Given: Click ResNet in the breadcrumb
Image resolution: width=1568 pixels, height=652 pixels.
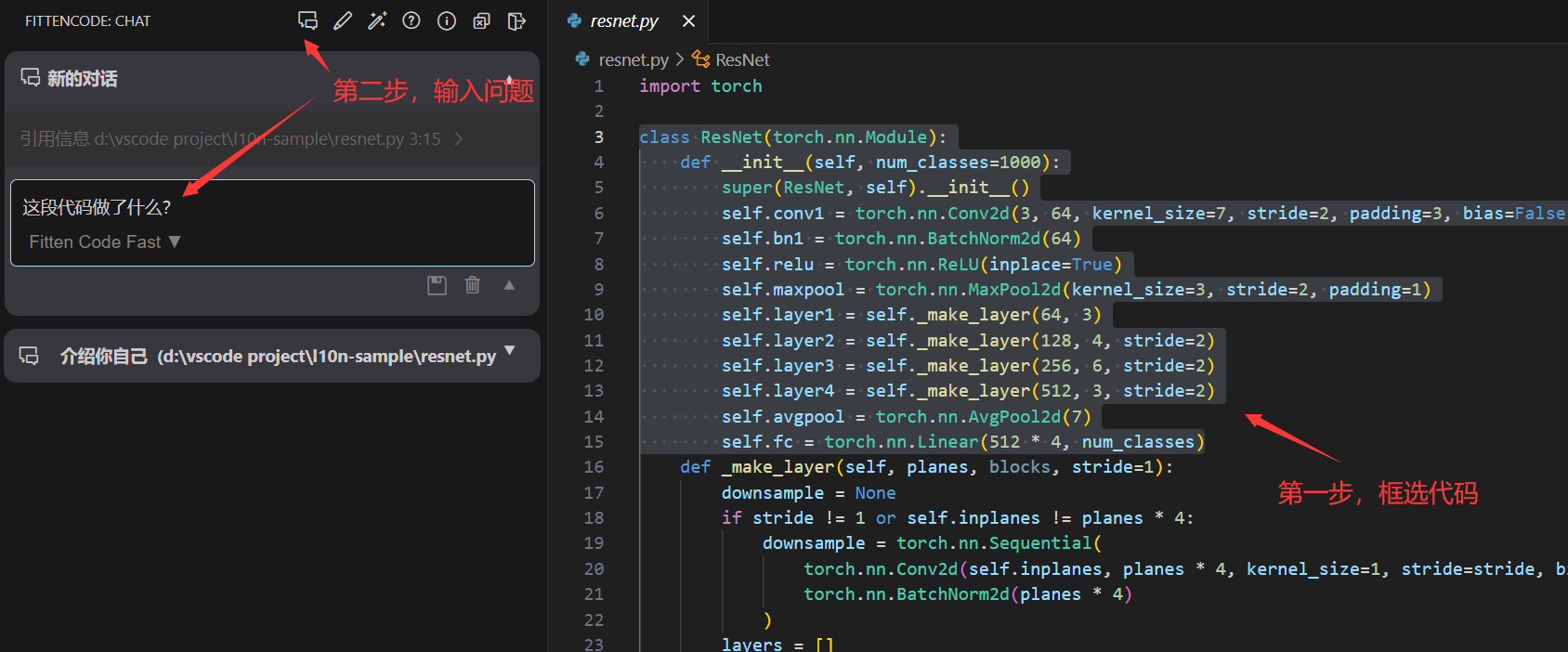Looking at the screenshot, I should tap(741, 59).
